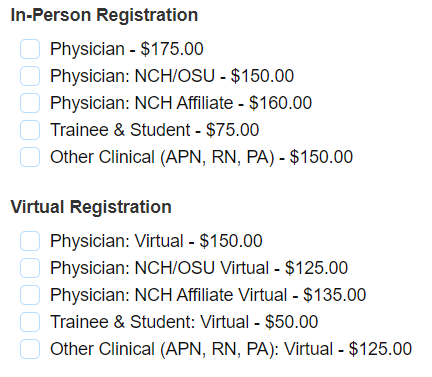Screen dimensions: 432x377
Task: Click the Physician: Virtual label text
Action: pyautogui.click(x=156, y=241)
